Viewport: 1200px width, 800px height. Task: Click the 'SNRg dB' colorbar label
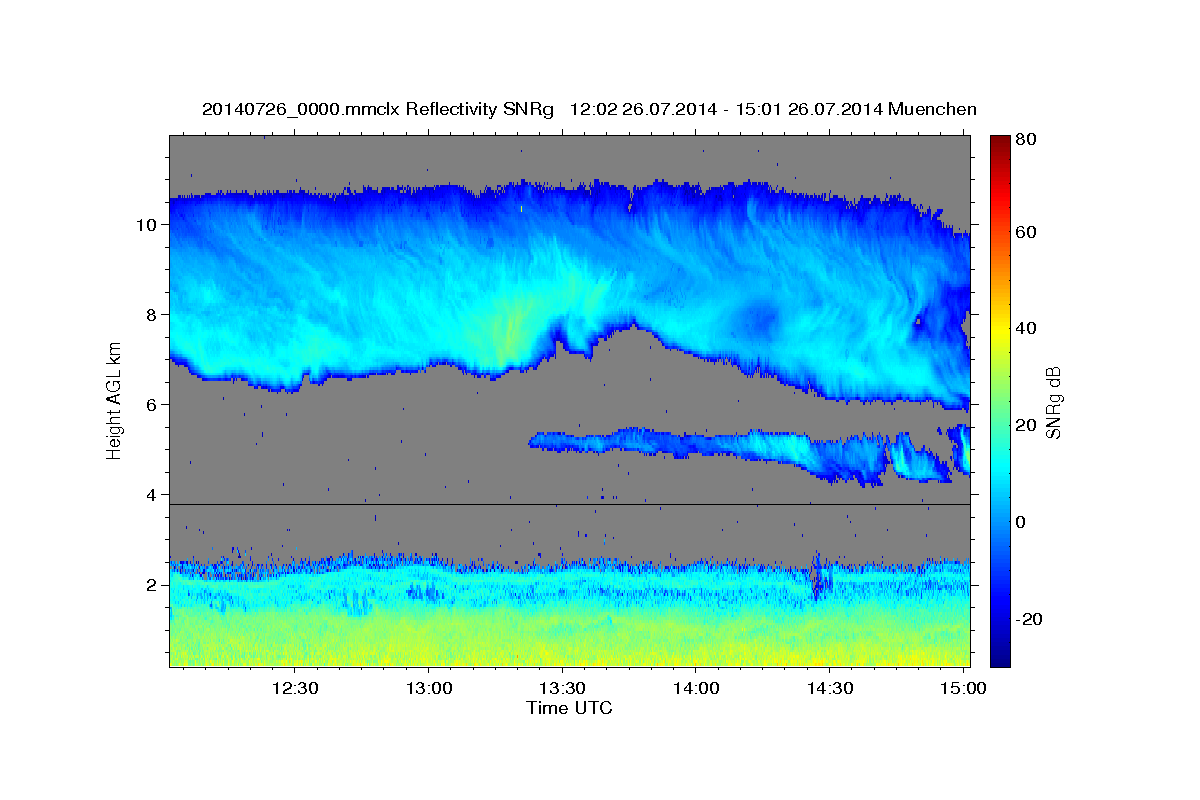pos(1053,402)
